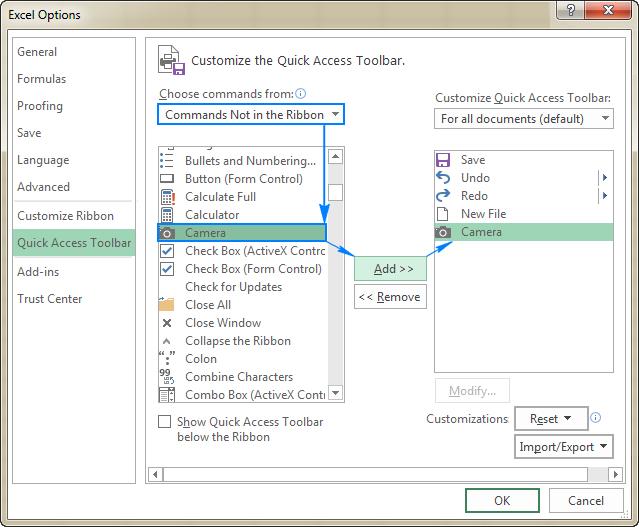
Task: Click the Check Box (Form Control) icon
Action: click(x=167, y=269)
